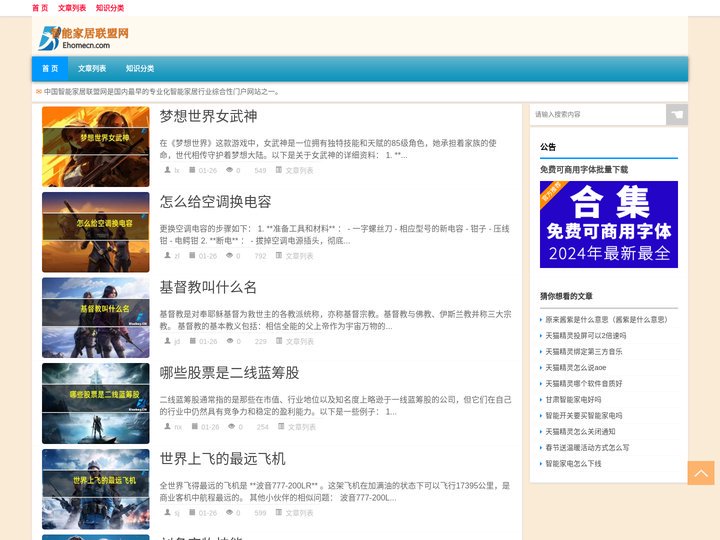Screen dimensions: 720x540
Task: Open 知识分类 in the top red menu
Action: 110,8
